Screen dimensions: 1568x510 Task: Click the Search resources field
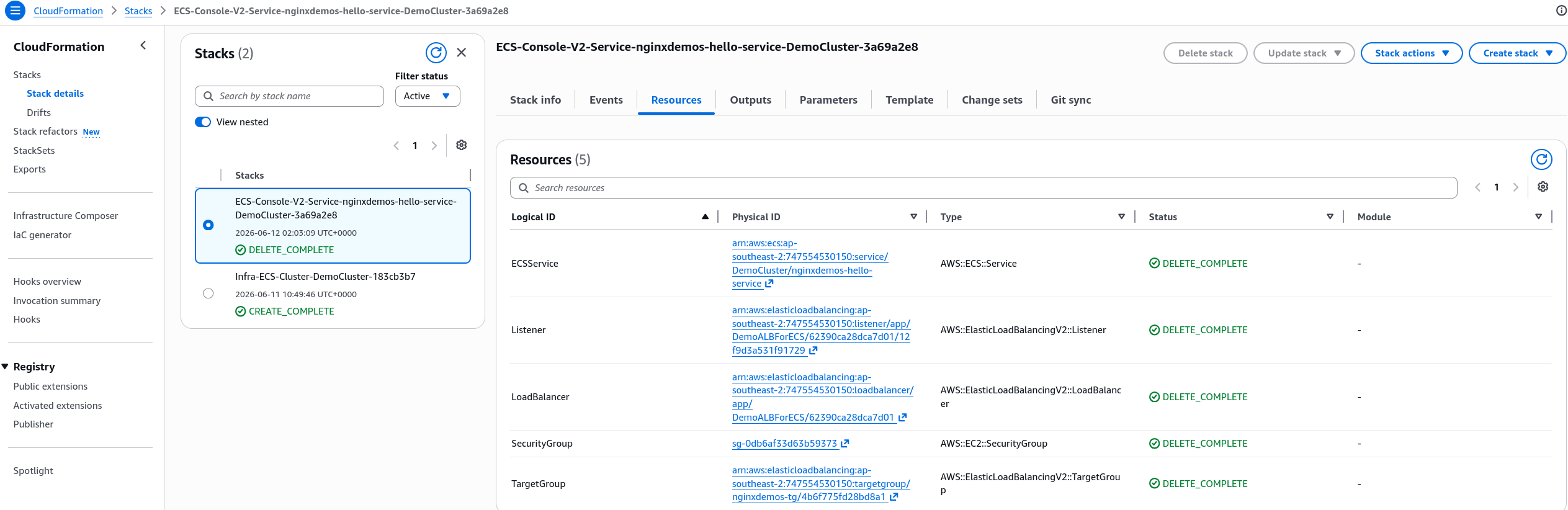983,188
